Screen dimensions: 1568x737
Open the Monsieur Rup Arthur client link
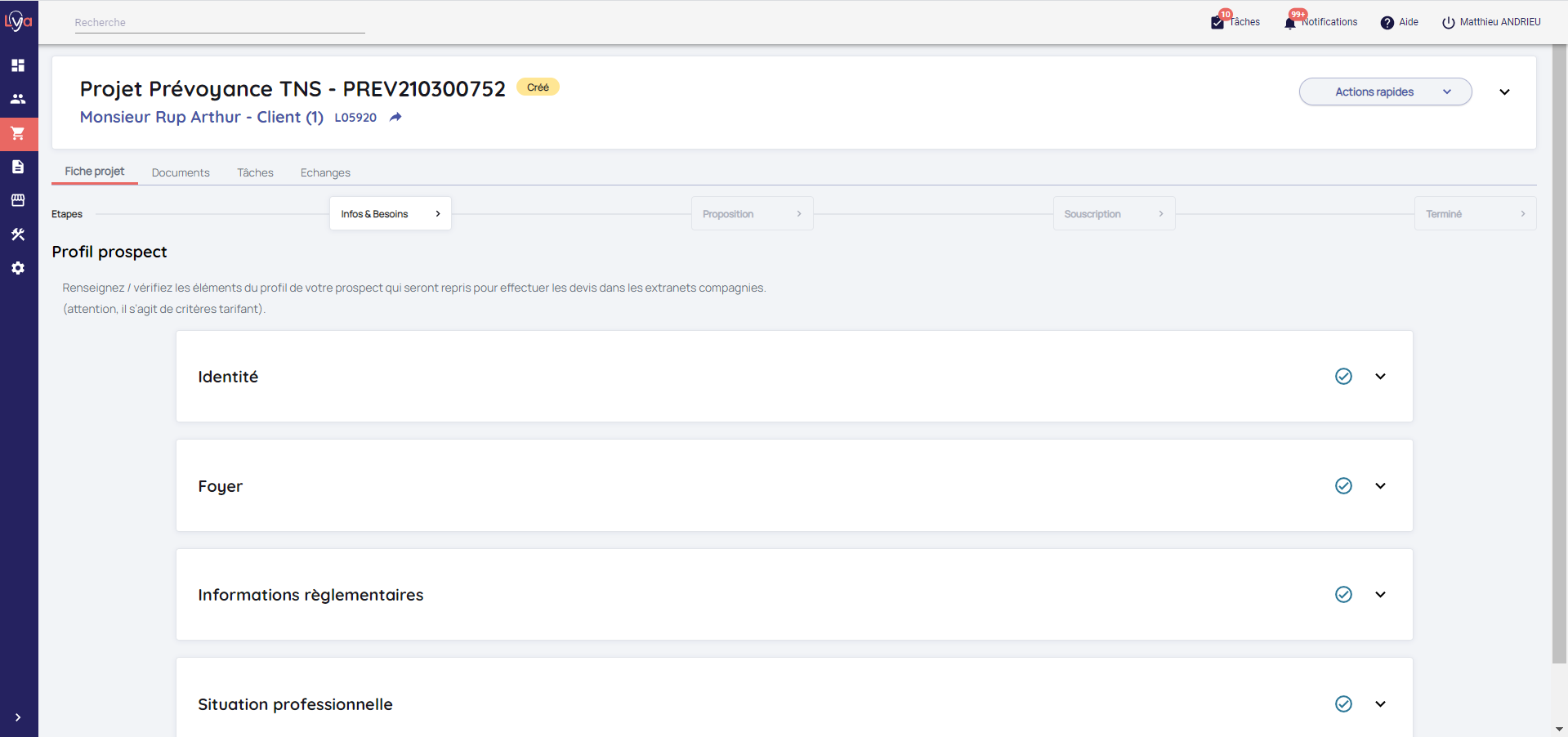(x=201, y=118)
